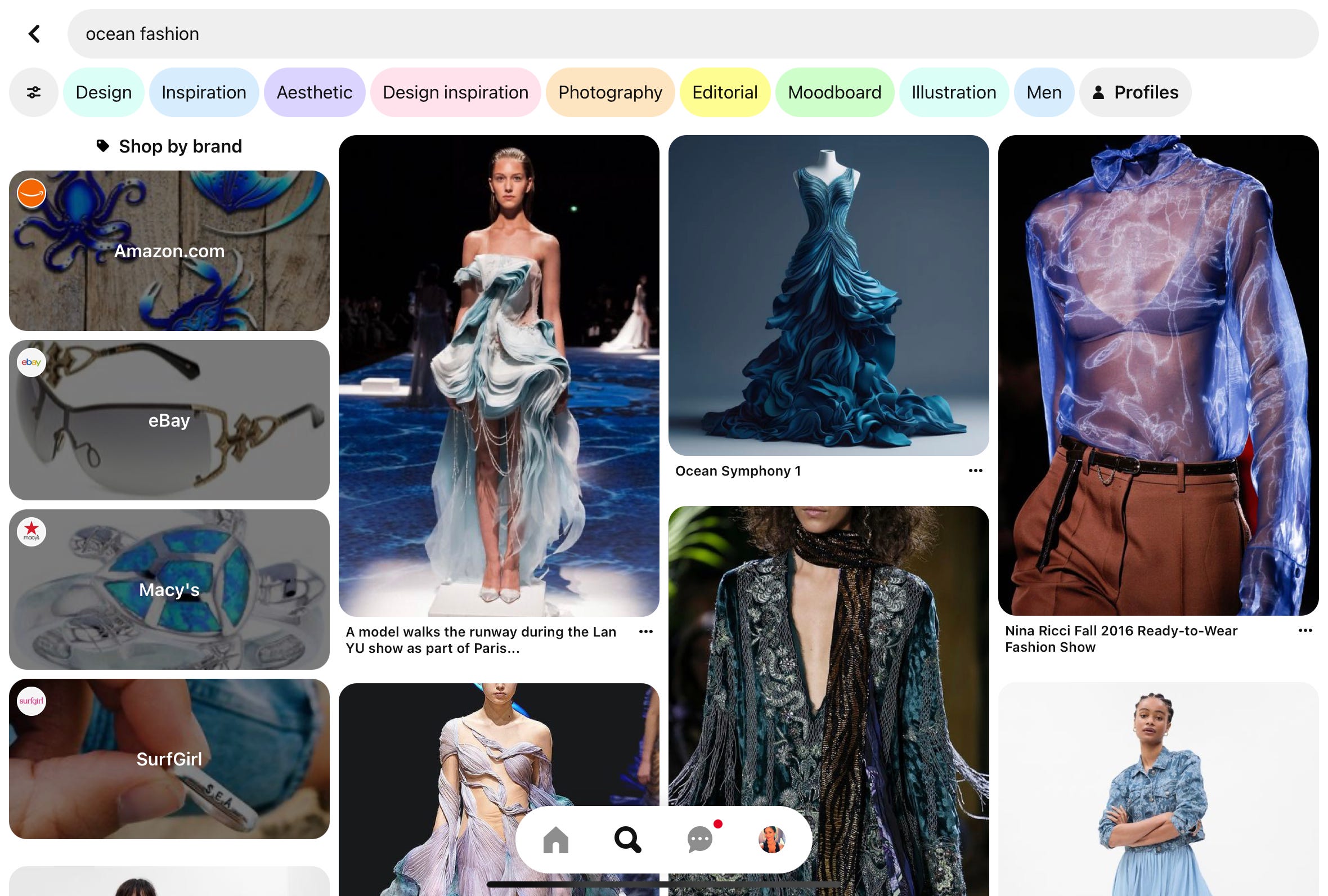The height and width of the screenshot is (896, 1328).
Task: Click the ocean fashion search field
Action: [x=693, y=34]
